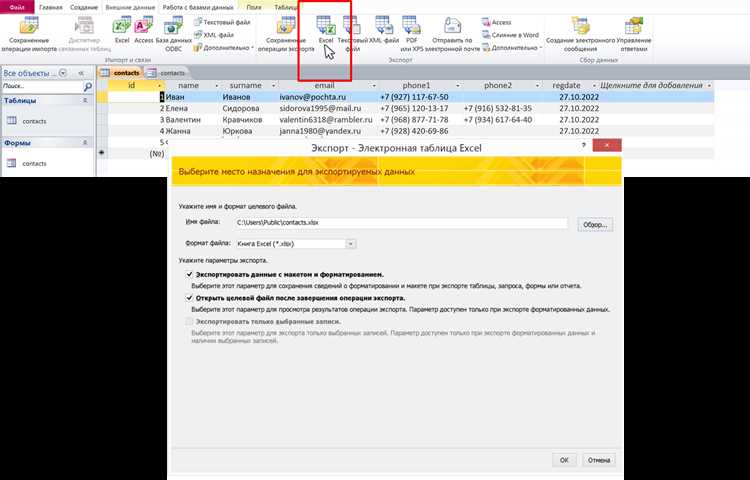Export to Excel in Export group

click(x=326, y=30)
